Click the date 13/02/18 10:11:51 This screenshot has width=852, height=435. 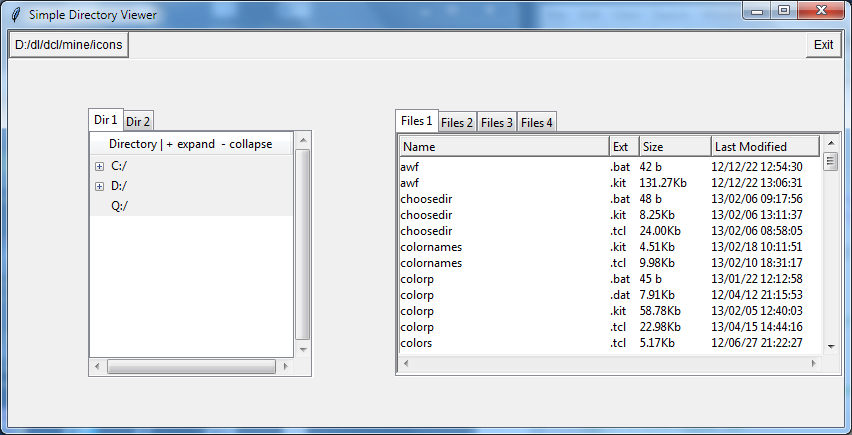757,247
